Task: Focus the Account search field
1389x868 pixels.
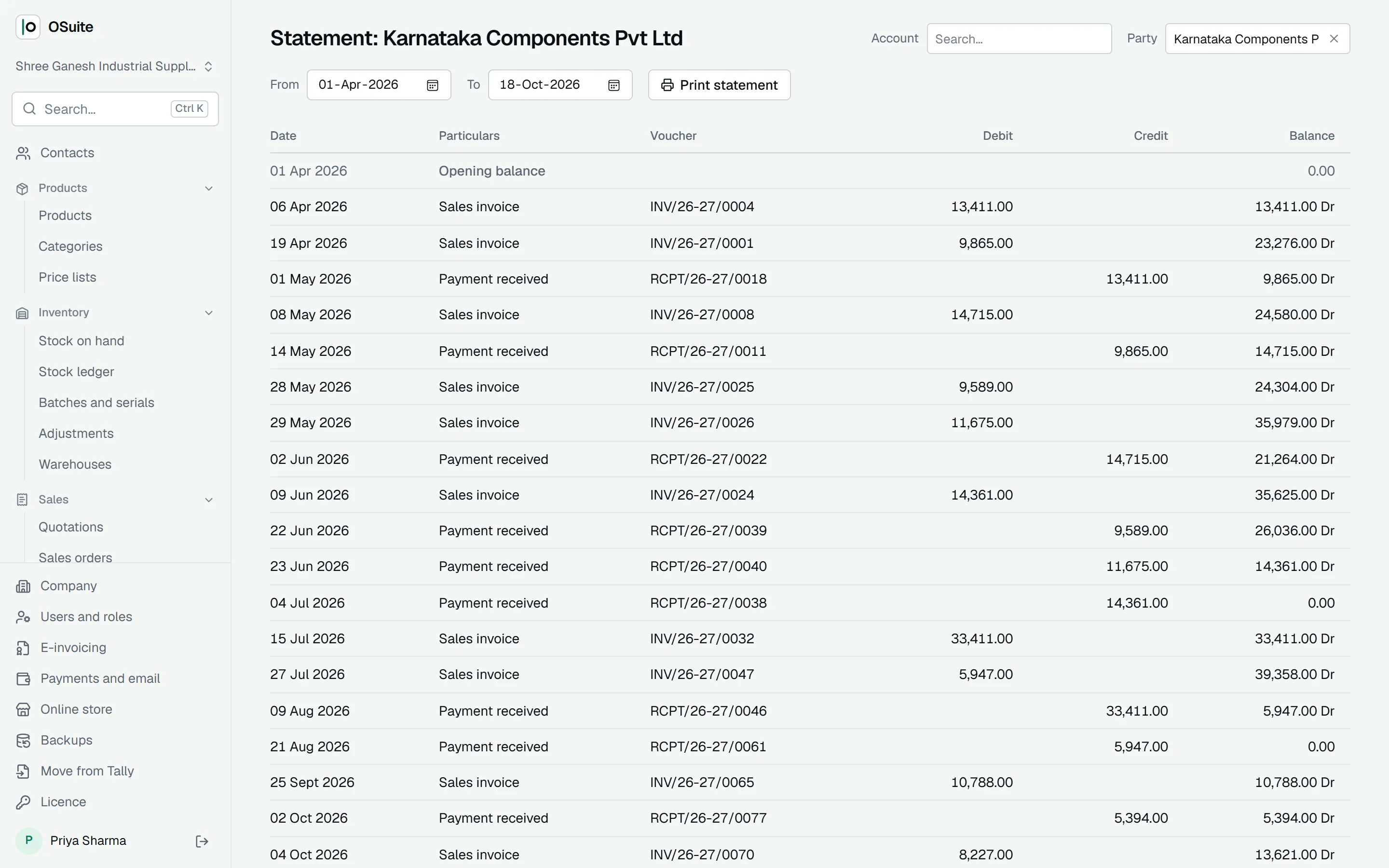Action: pos(1019,39)
